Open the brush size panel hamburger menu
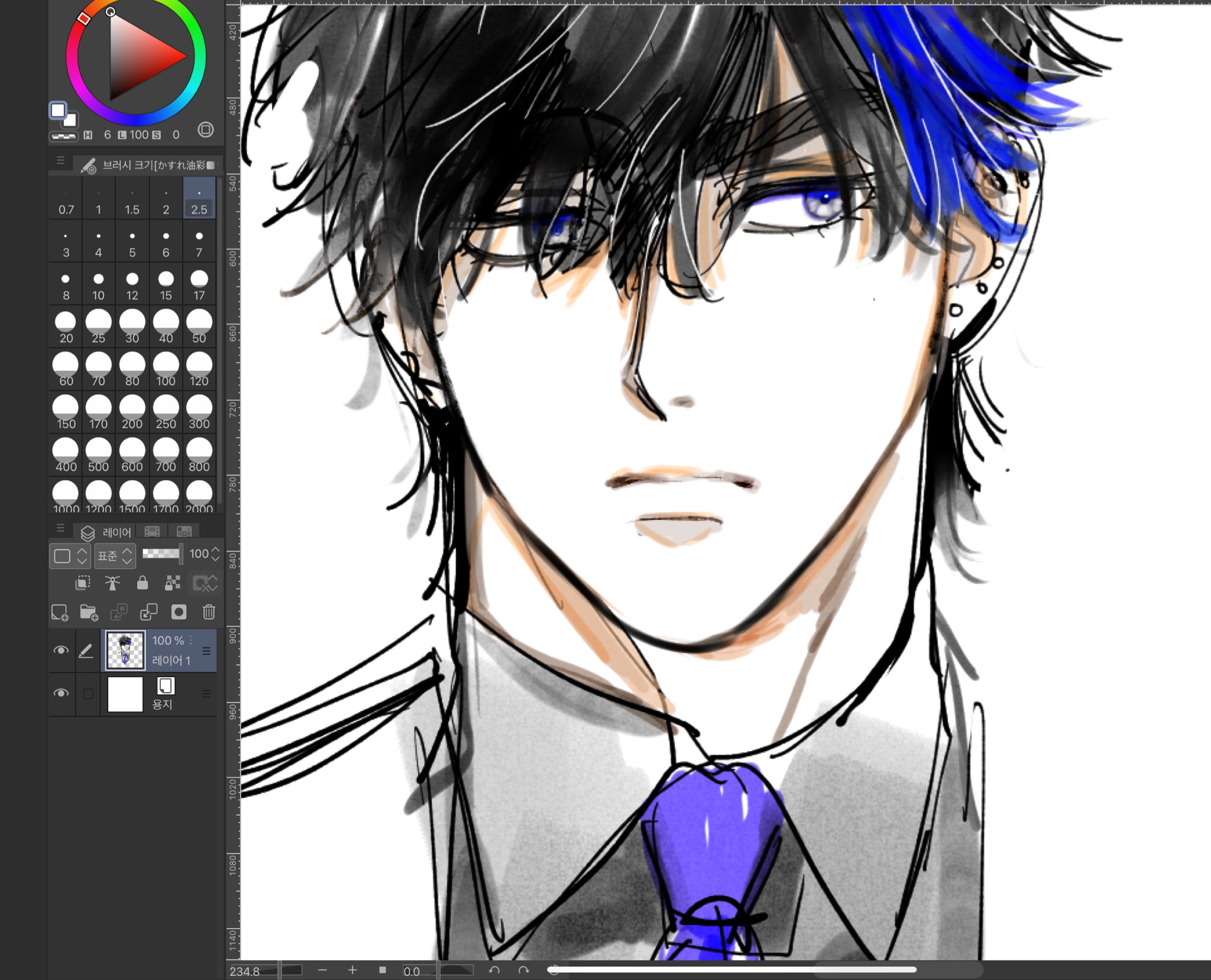This screenshot has width=1211, height=980. coord(60,160)
